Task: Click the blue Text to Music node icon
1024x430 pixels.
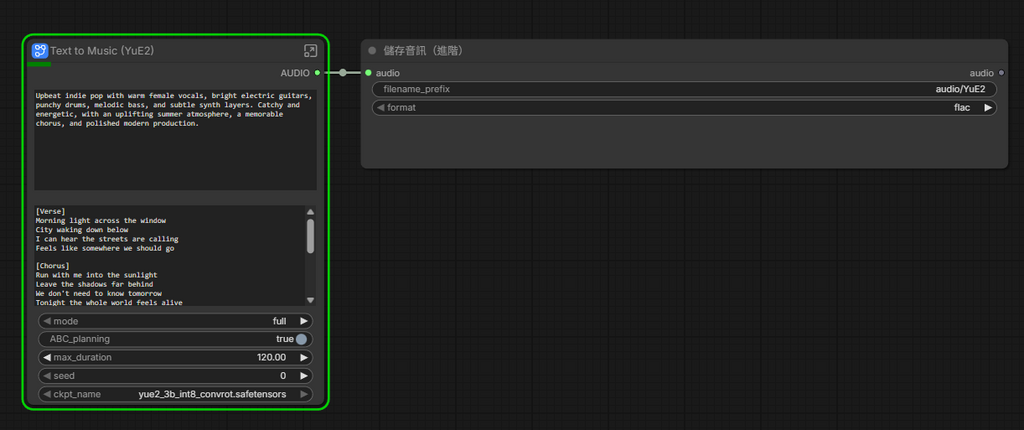Action: pos(40,51)
